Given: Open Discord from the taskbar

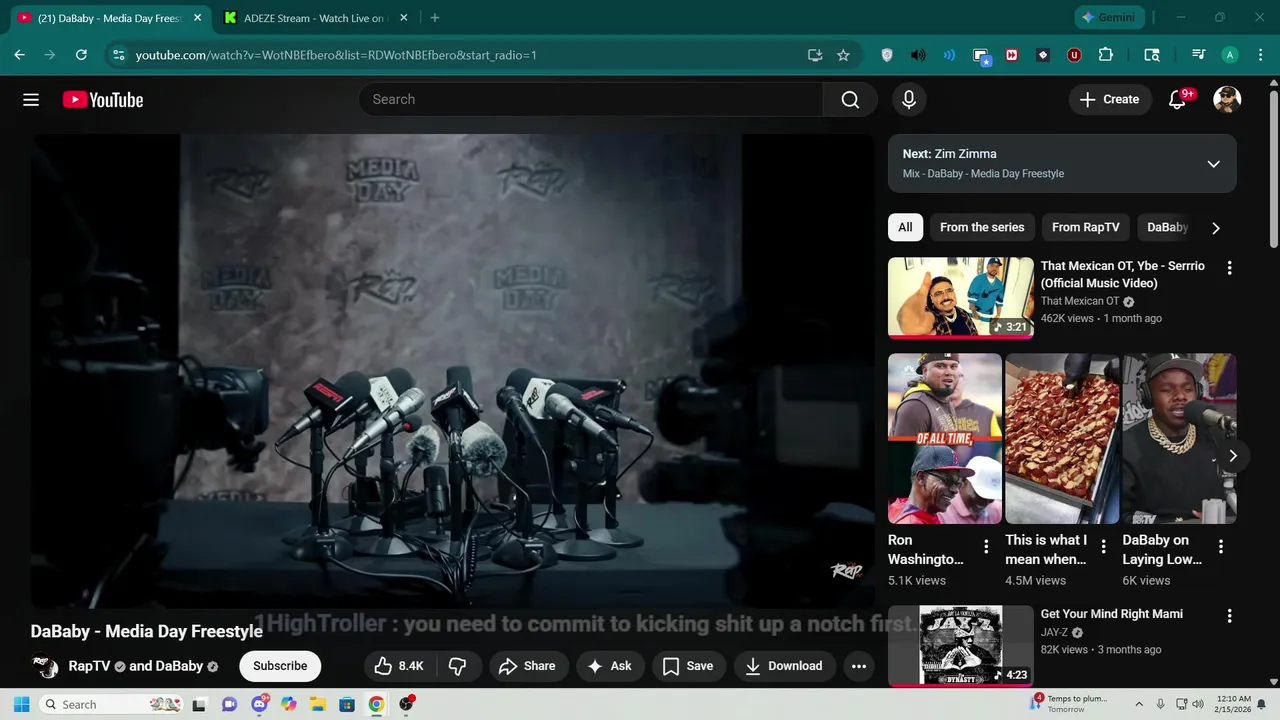Looking at the screenshot, I should pyautogui.click(x=260, y=704).
